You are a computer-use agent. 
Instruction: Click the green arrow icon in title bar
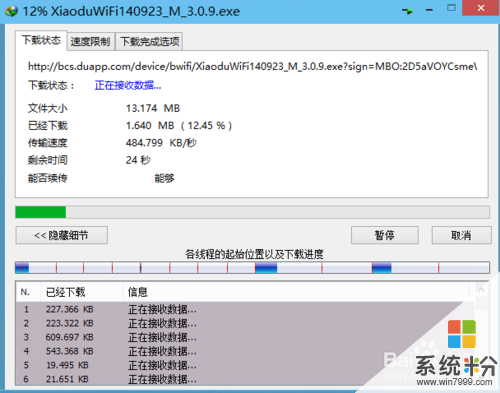(x=407, y=11)
